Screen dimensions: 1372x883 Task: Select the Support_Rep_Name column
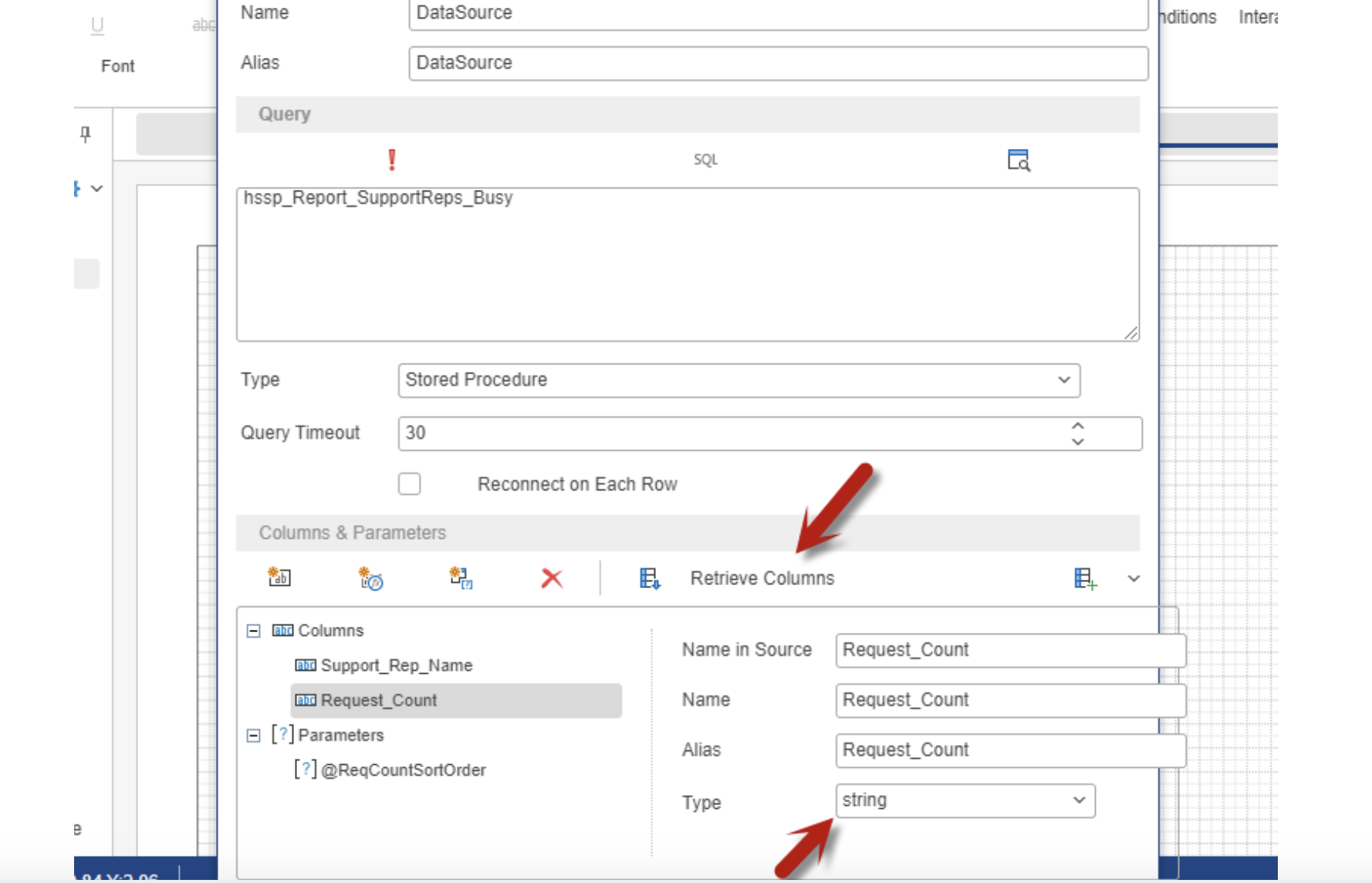(x=396, y=665)
